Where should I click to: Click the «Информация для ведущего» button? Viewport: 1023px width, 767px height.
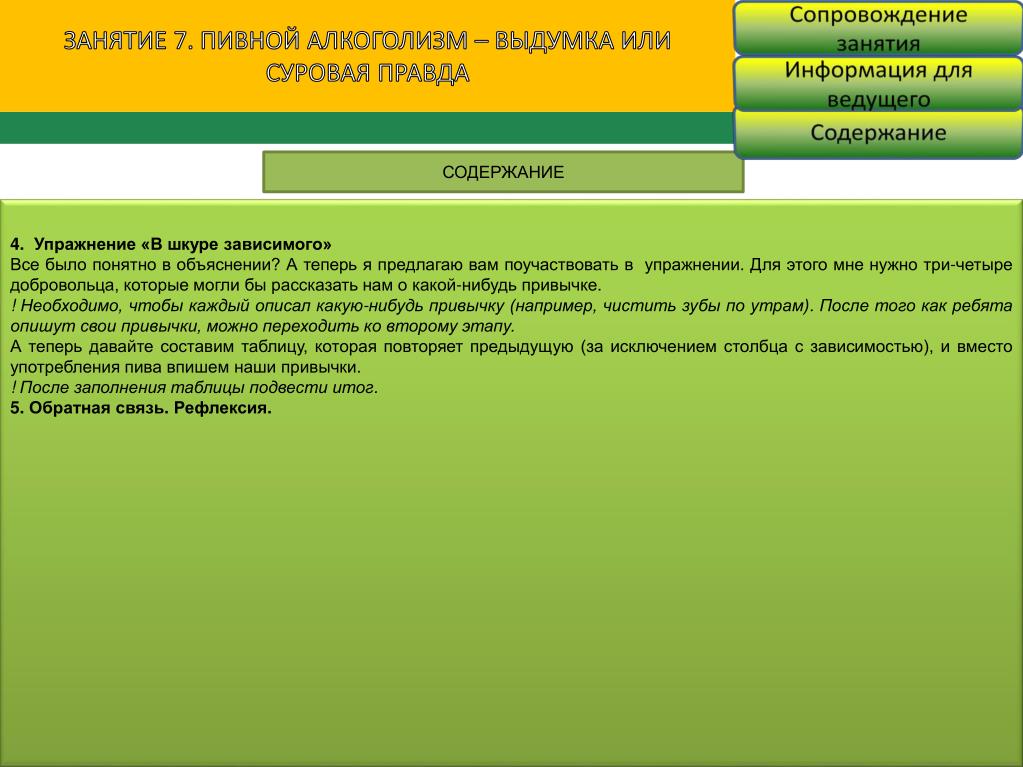click(x=878, y=83)
